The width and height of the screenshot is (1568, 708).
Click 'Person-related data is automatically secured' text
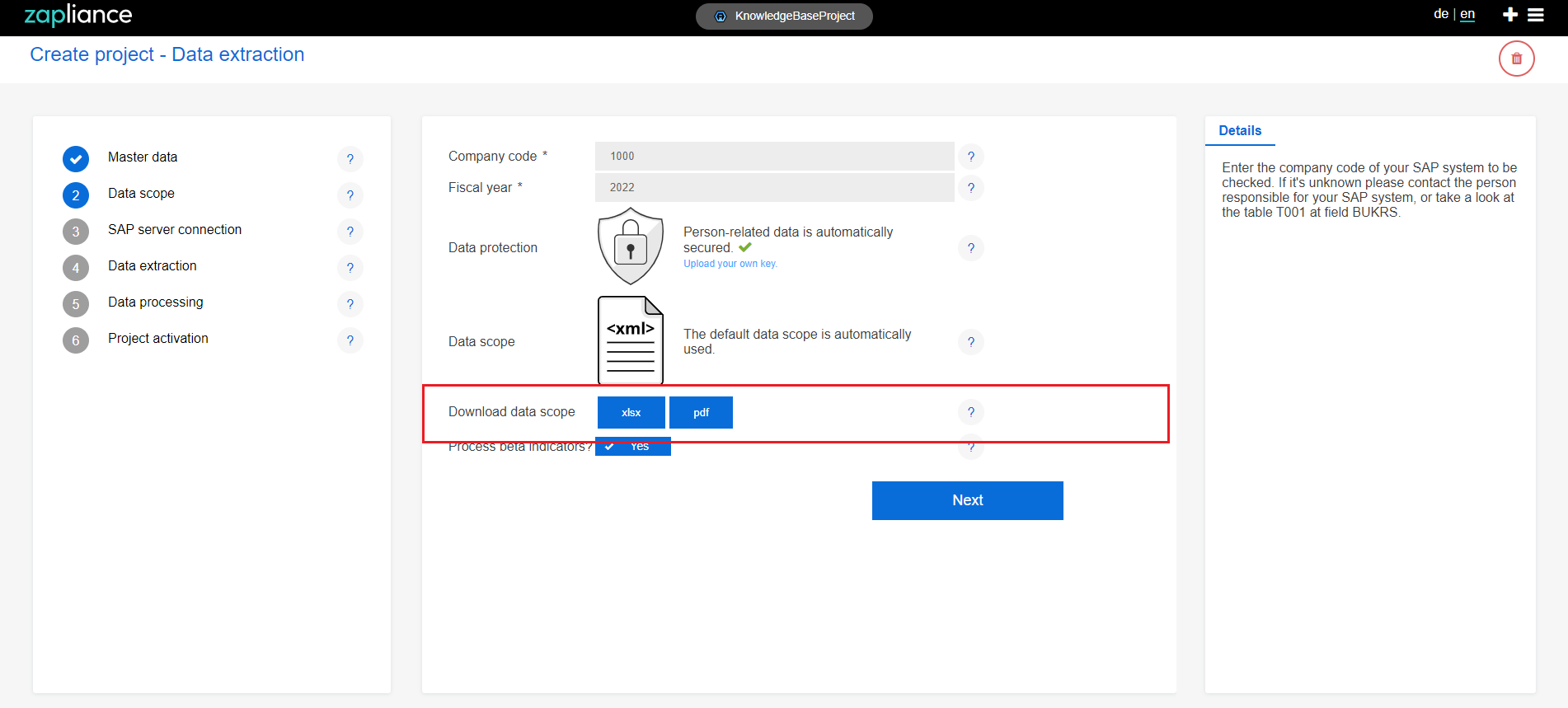coord(788,240)
